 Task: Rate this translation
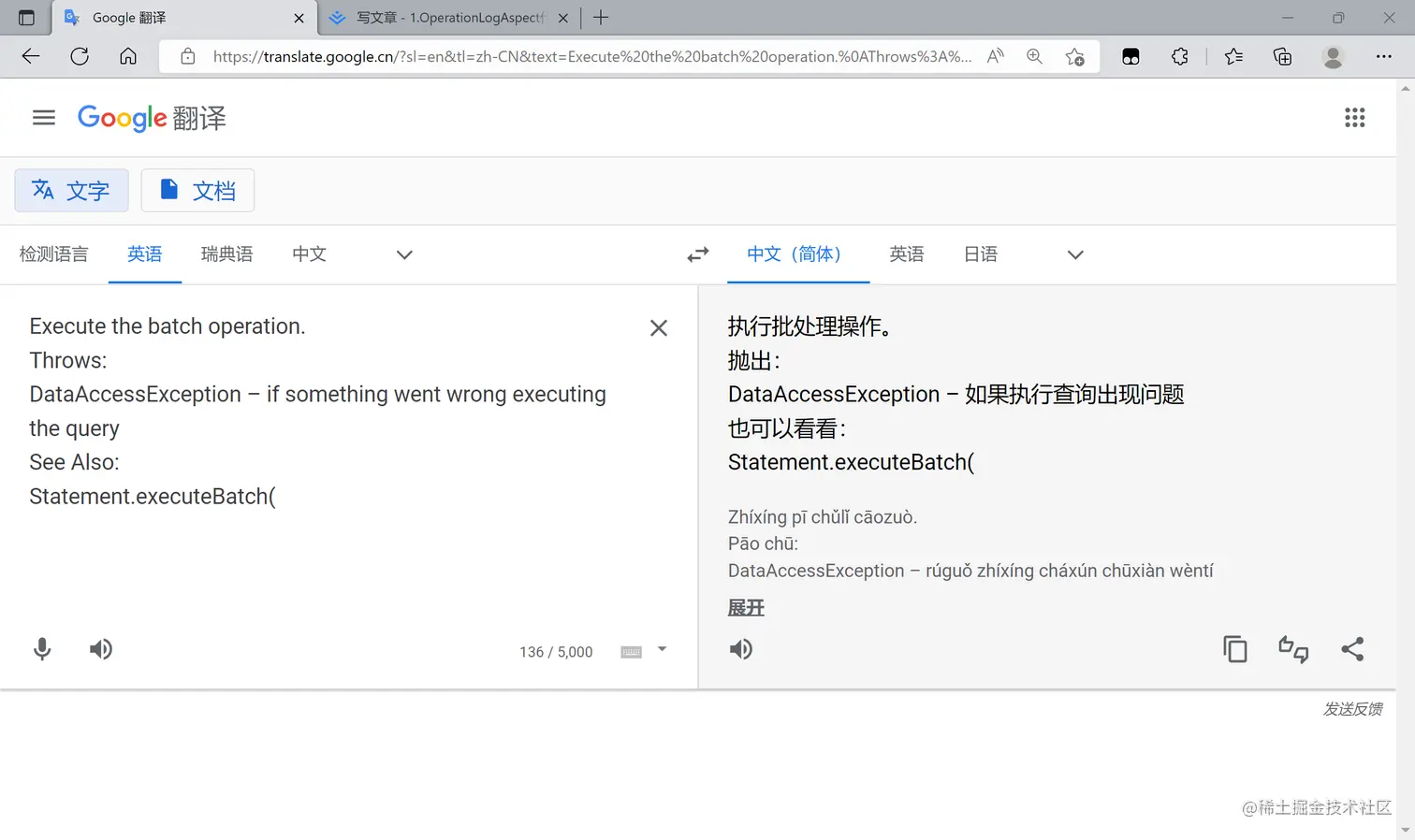pyautogui.click(x=1293, y=649)
